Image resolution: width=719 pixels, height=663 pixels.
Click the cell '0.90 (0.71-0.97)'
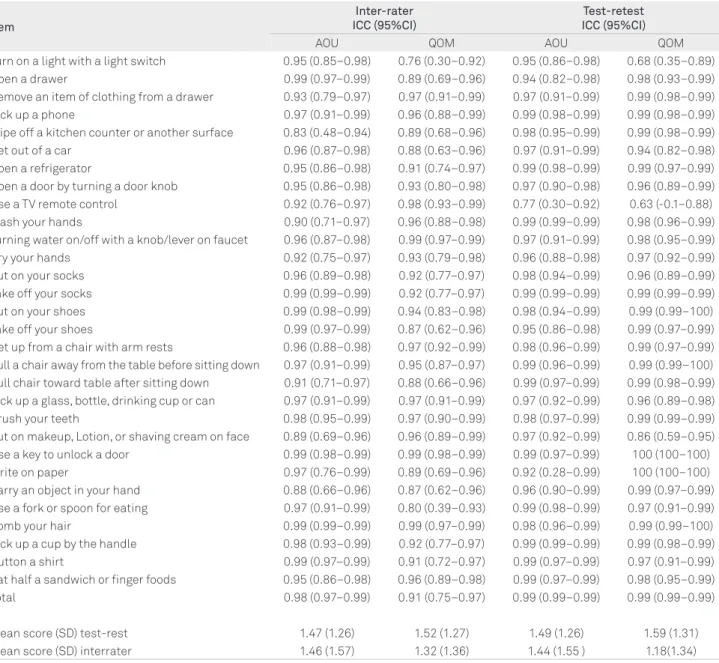point(327,222)
